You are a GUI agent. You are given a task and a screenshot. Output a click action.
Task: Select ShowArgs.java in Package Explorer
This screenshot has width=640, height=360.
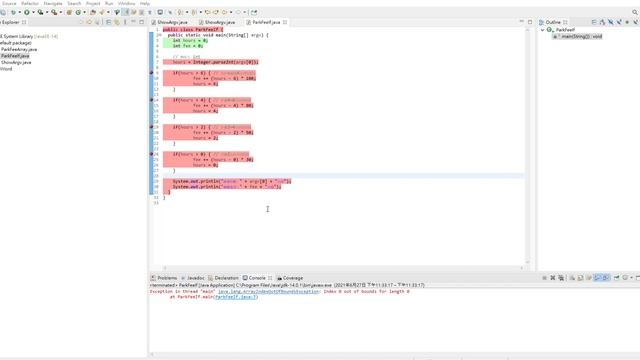pos(16,62)
